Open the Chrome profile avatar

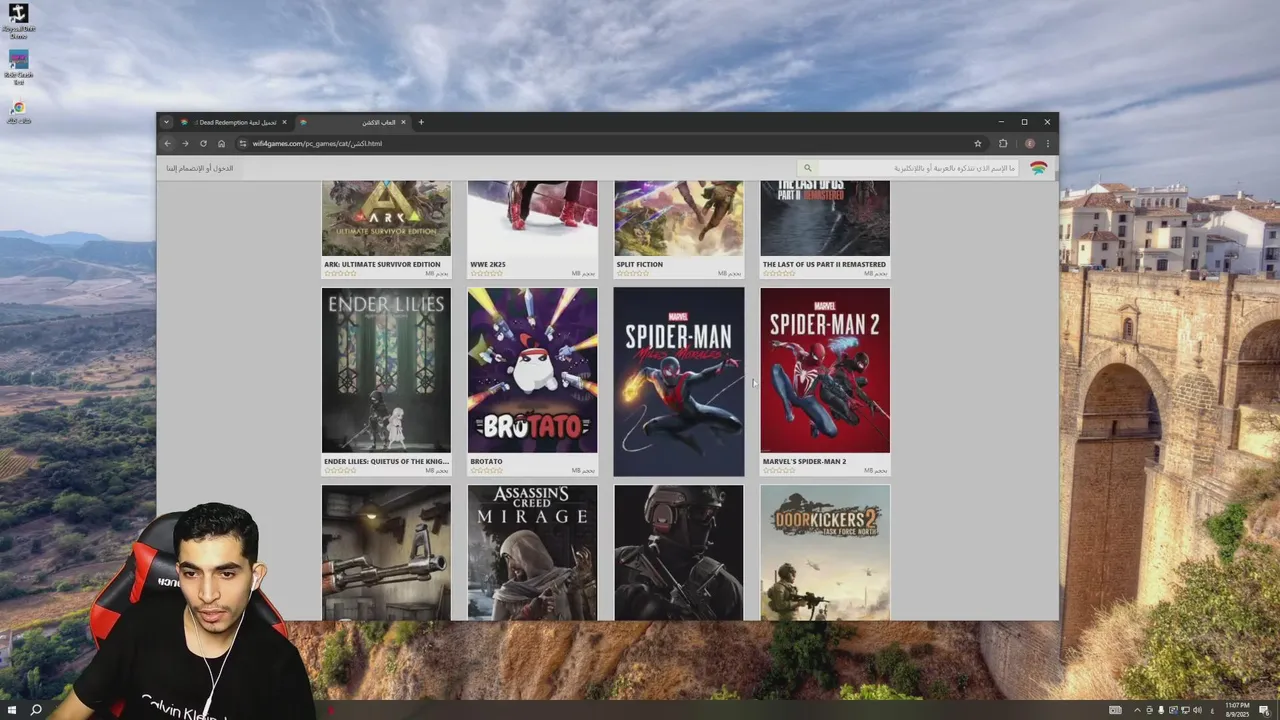coord(1029,143)
